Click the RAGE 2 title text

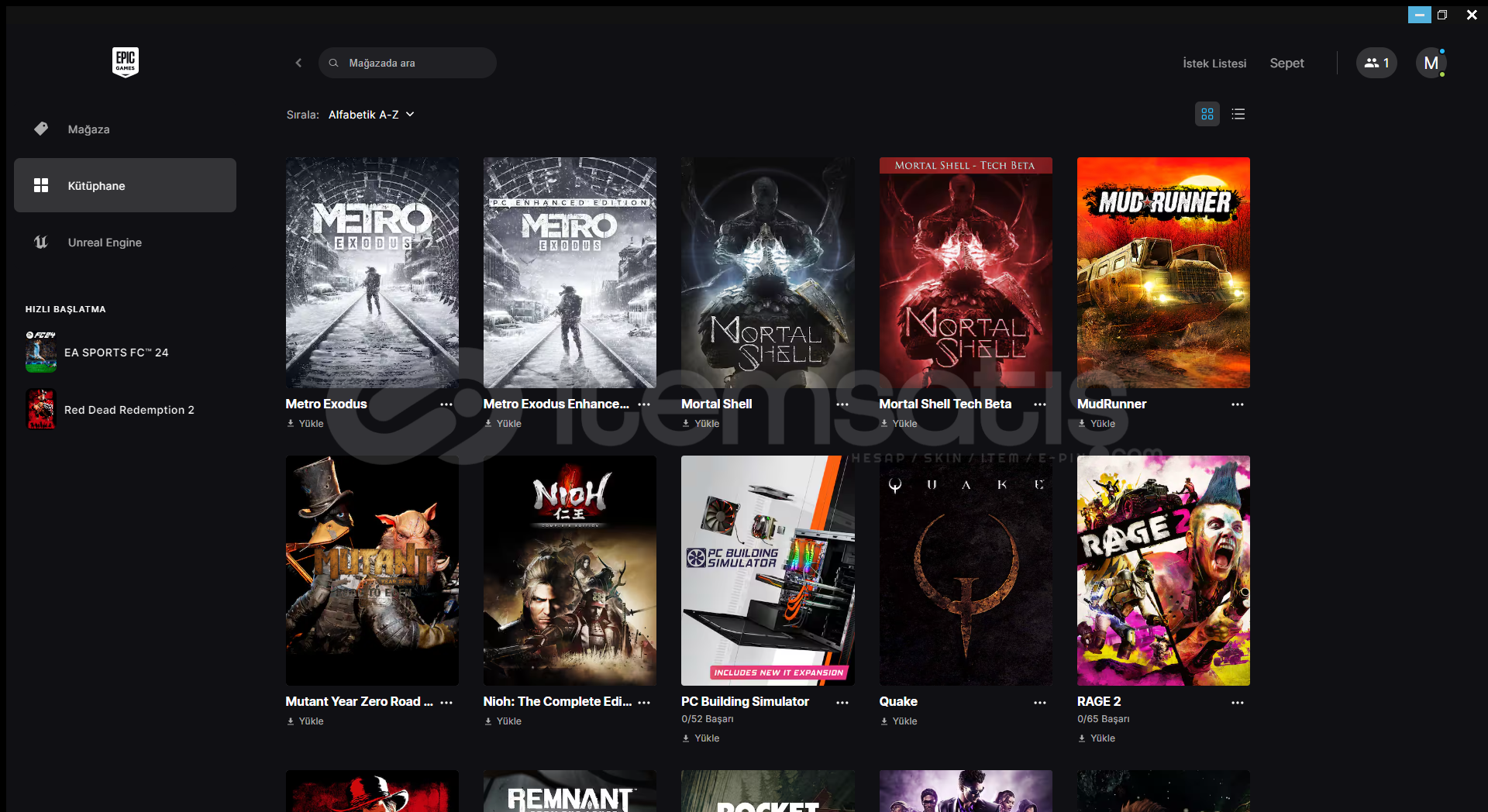(1099, 702)
